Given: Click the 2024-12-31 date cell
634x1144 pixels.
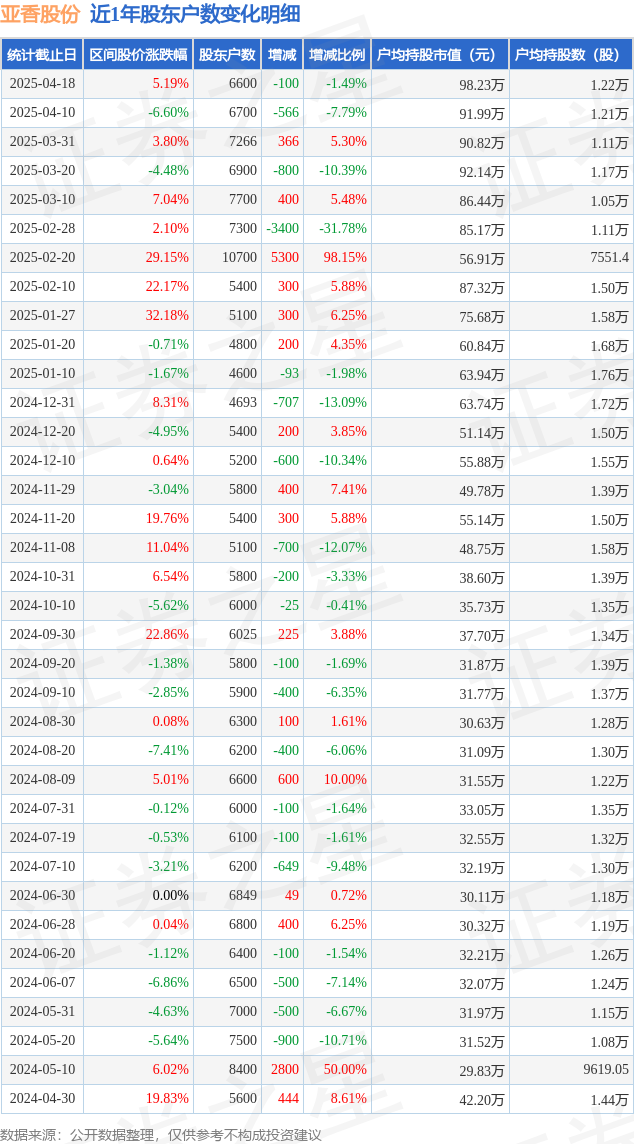Looking at the screenshot, I should coord(42,403).
